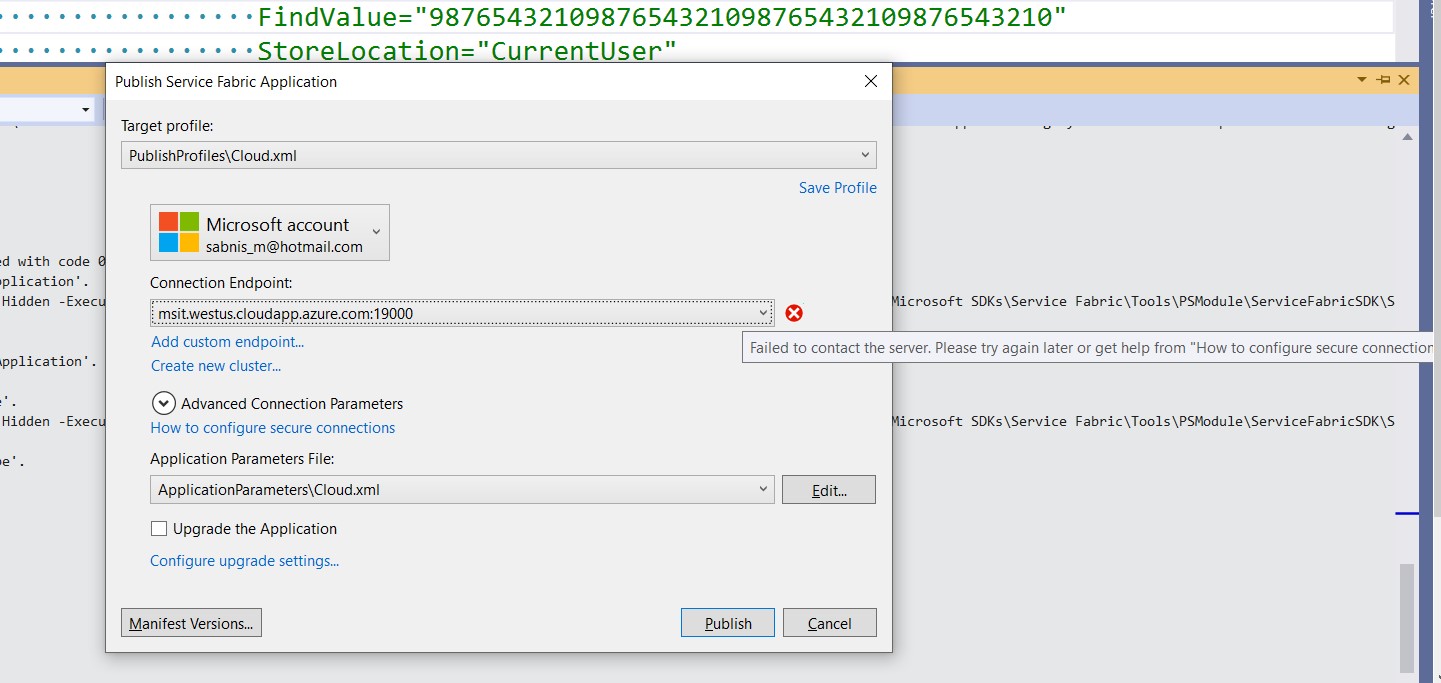The height and width of the screenshot is (683, 1441).
Task: Expand Advanced Connection Parameters
Action: pos(163,403)
